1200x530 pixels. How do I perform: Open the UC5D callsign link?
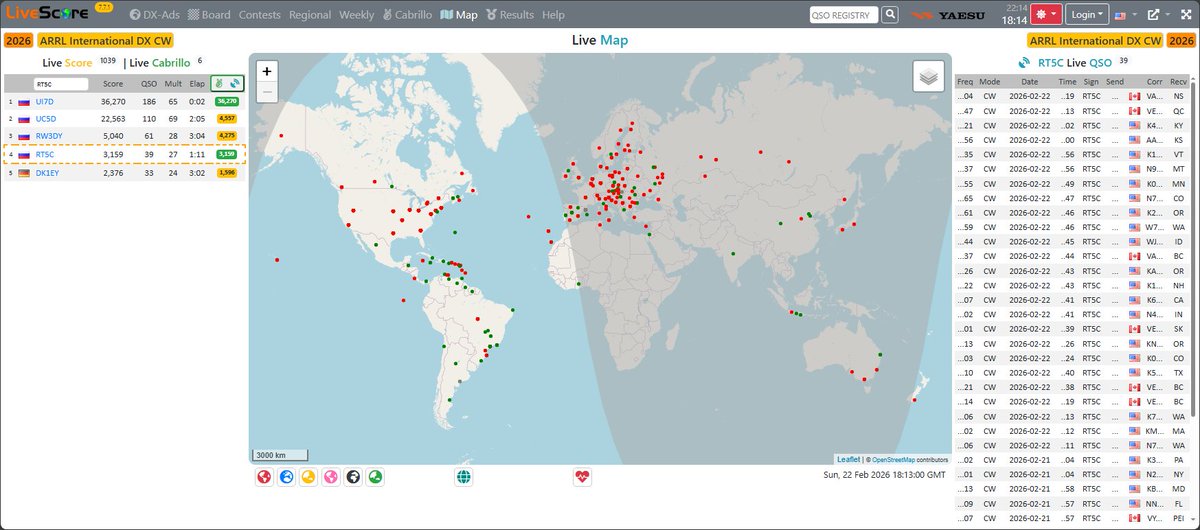pyautogui.click(x=46, y=119)
